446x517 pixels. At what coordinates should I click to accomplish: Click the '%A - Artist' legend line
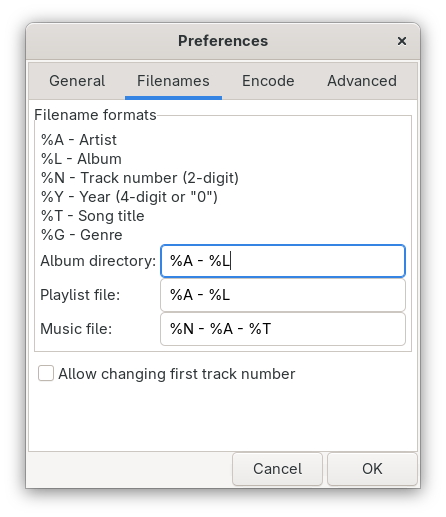[79, 140]
